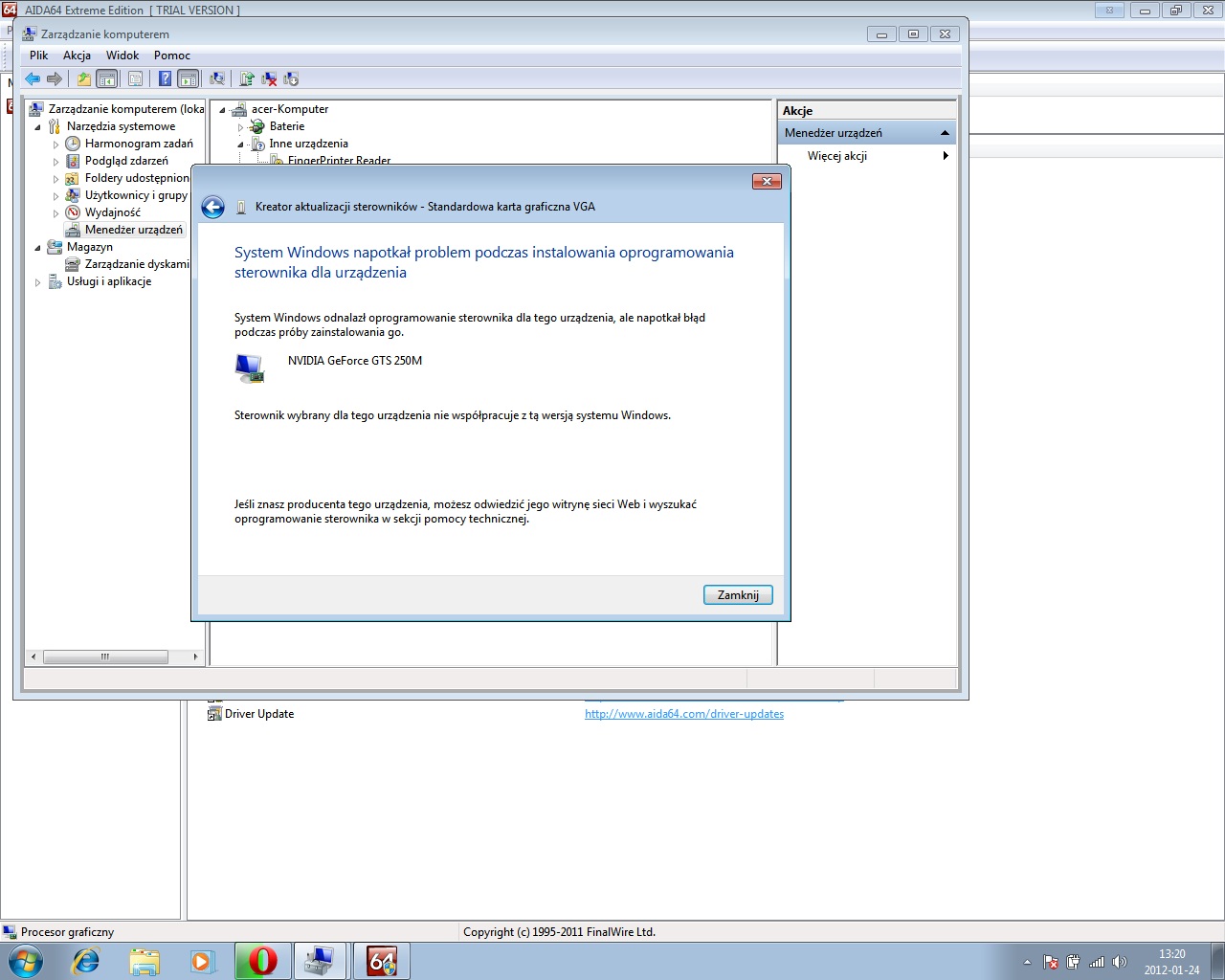This screenshot has width=1225, height=980.
Task: Collapse the acer-Komputer device tree
Action: 222,109
